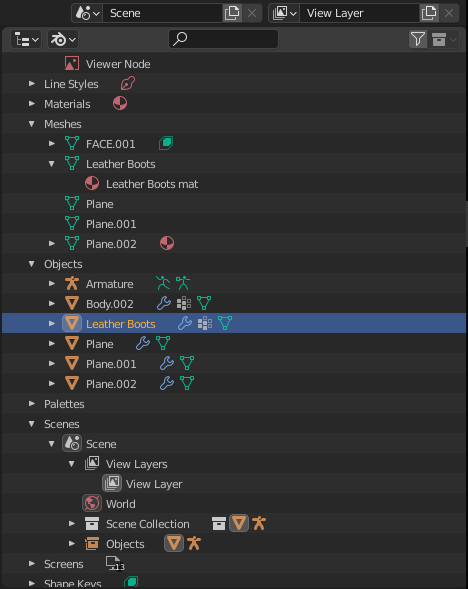468x589 pixels.
Task: Open the outliner display mode dropdown
Action: click(x=26, y=39)
